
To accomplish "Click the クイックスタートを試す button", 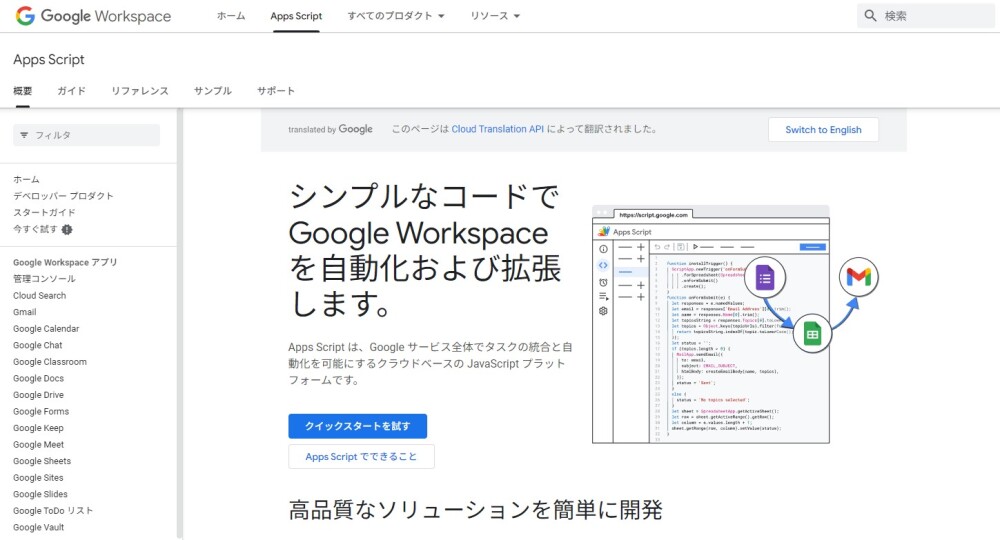I will (357, 426).
